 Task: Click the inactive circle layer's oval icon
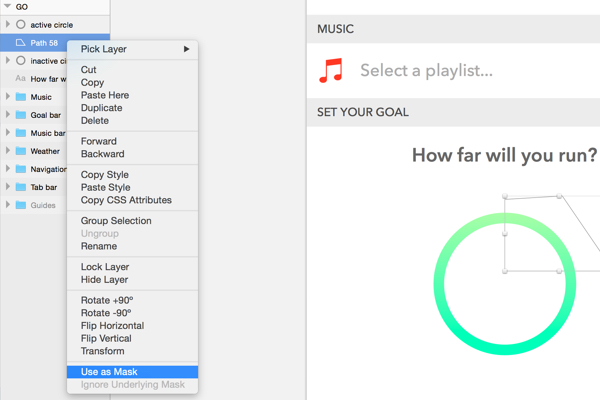pyautogui.click(x=21, y=60)
